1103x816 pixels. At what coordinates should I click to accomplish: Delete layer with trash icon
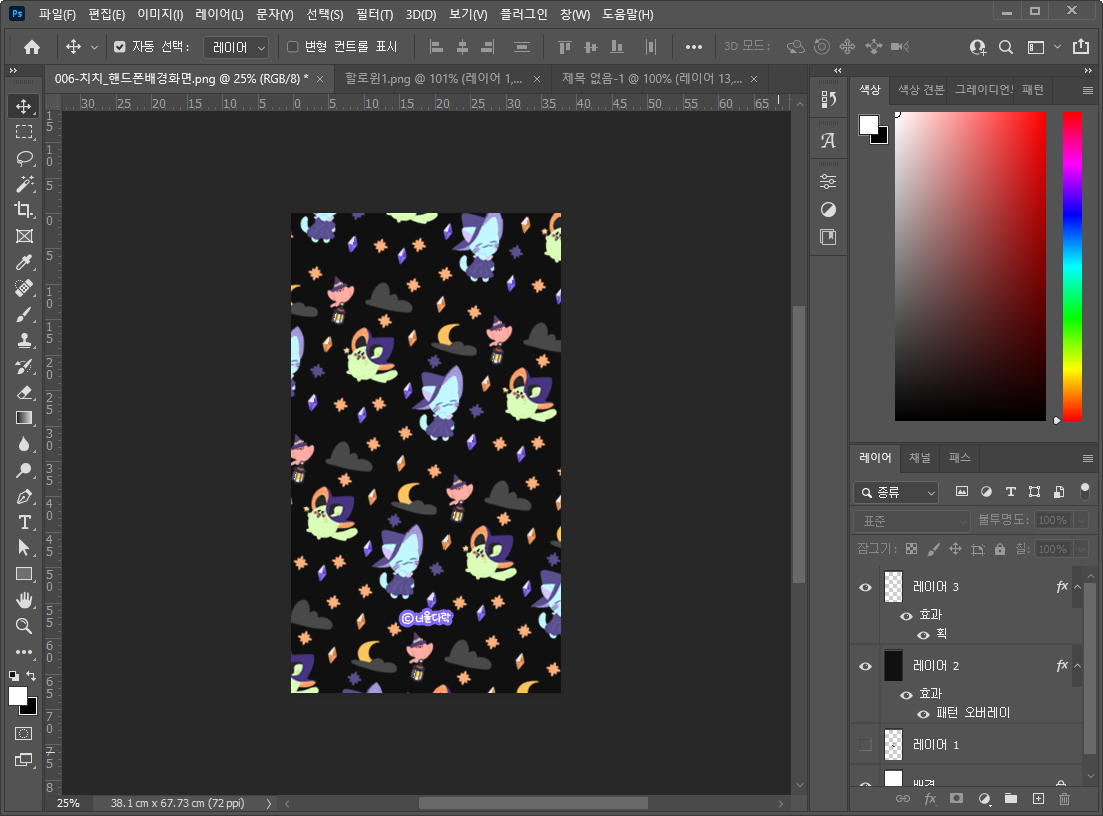tap(1064, 798)
